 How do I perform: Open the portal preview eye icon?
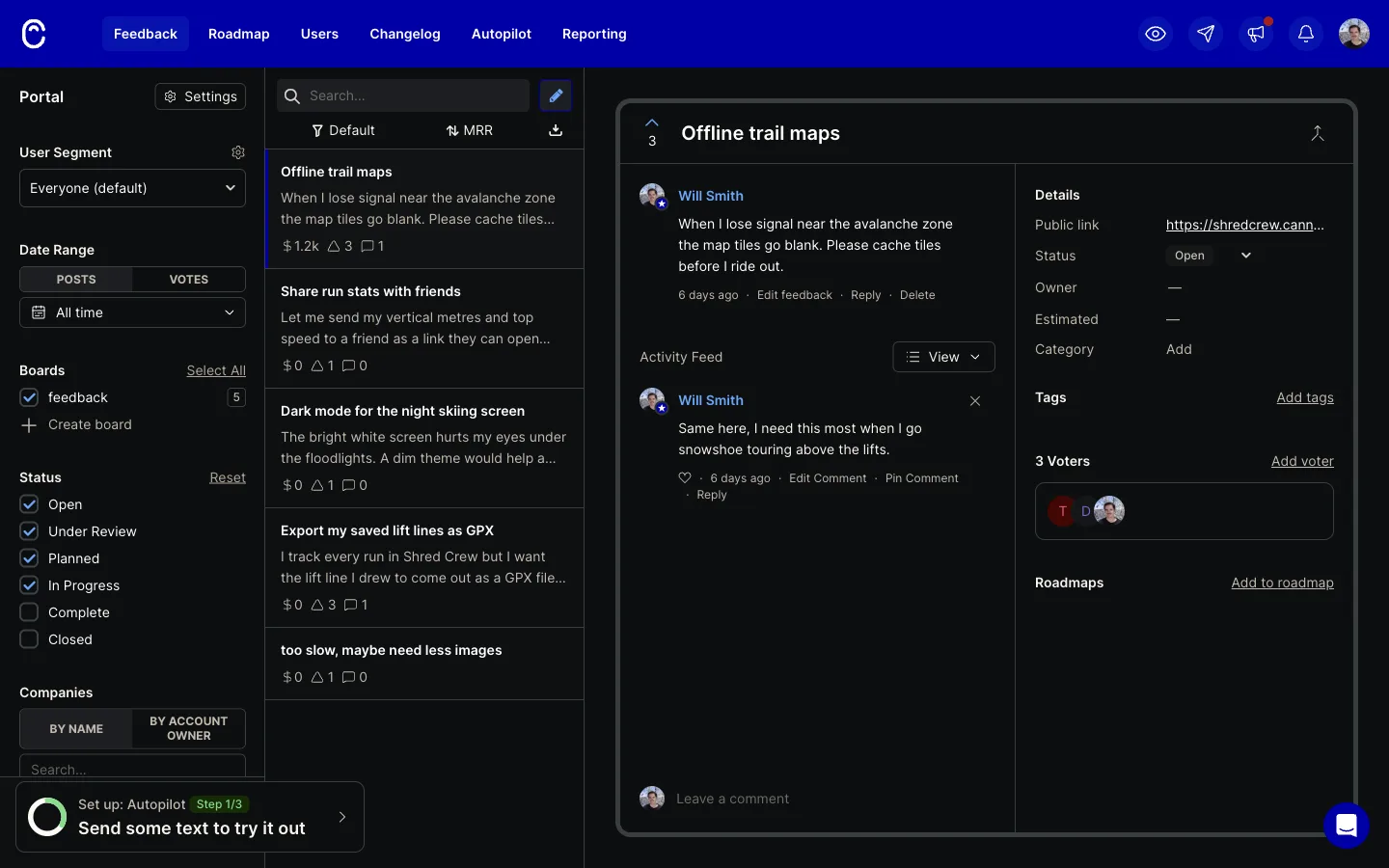pyautogui.click(x=1156, y=34)
